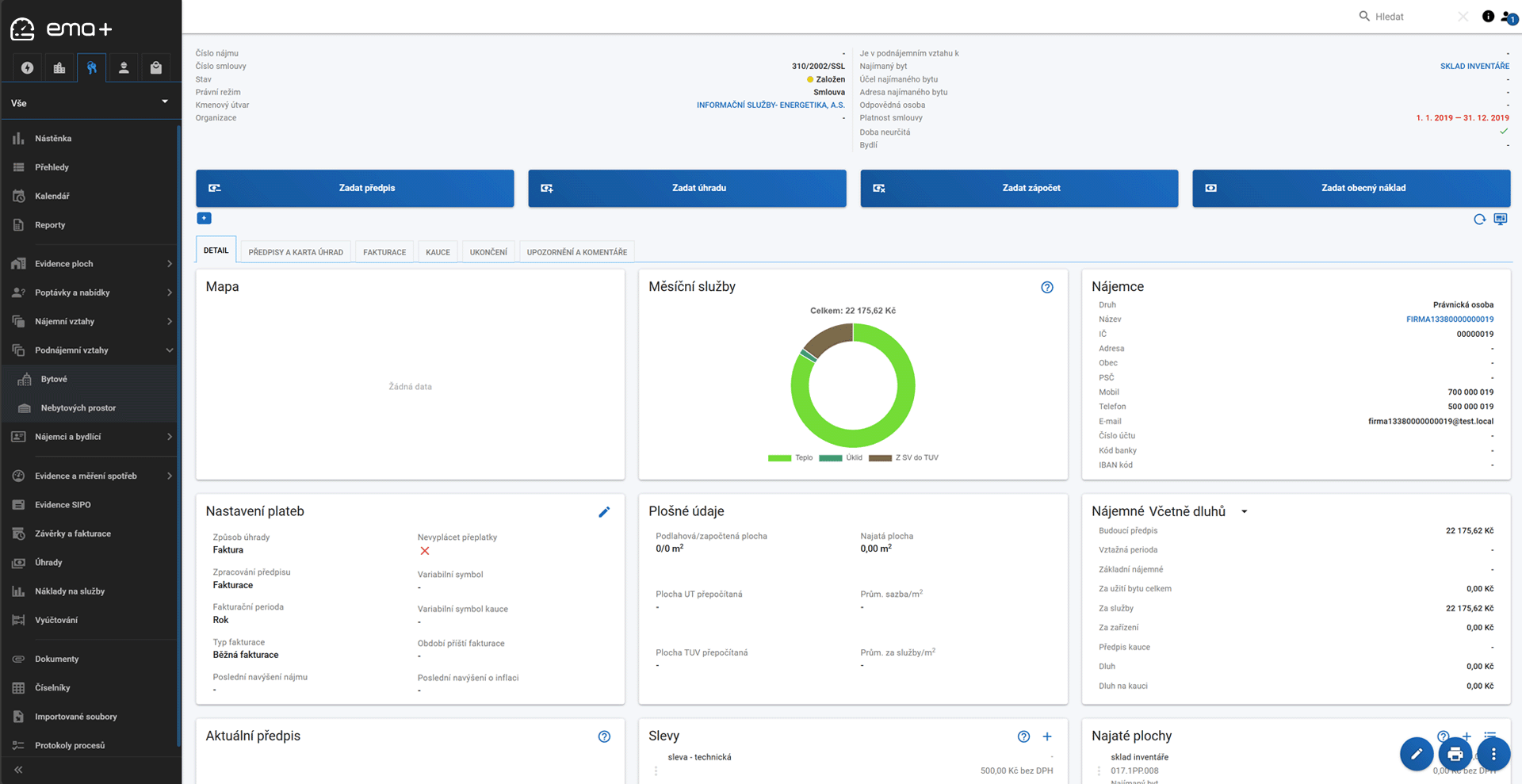Open FIRMA13380000000019 tenant link

(x=1449, y=319)
